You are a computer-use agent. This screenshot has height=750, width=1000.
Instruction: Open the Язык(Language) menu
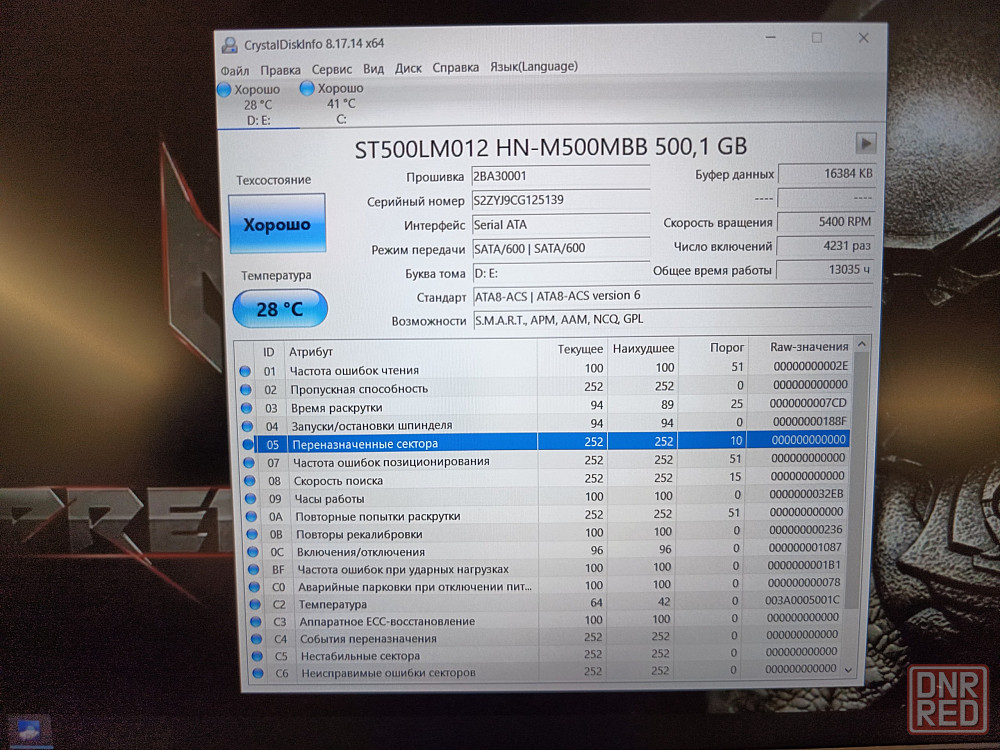tap(533, 67)
